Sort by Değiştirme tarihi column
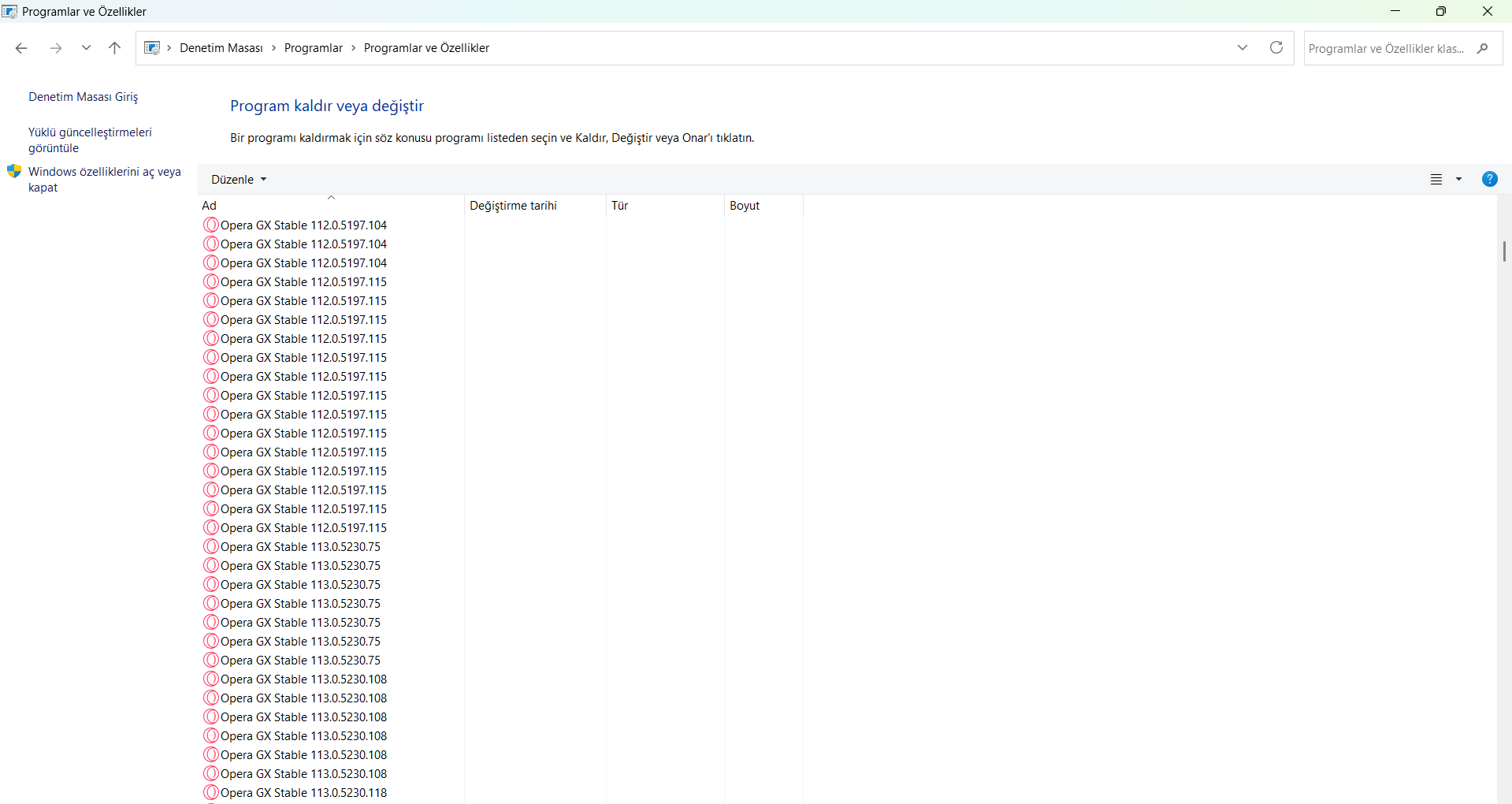The height and width of the screenshot is (804, 1512). pos(535,206)
